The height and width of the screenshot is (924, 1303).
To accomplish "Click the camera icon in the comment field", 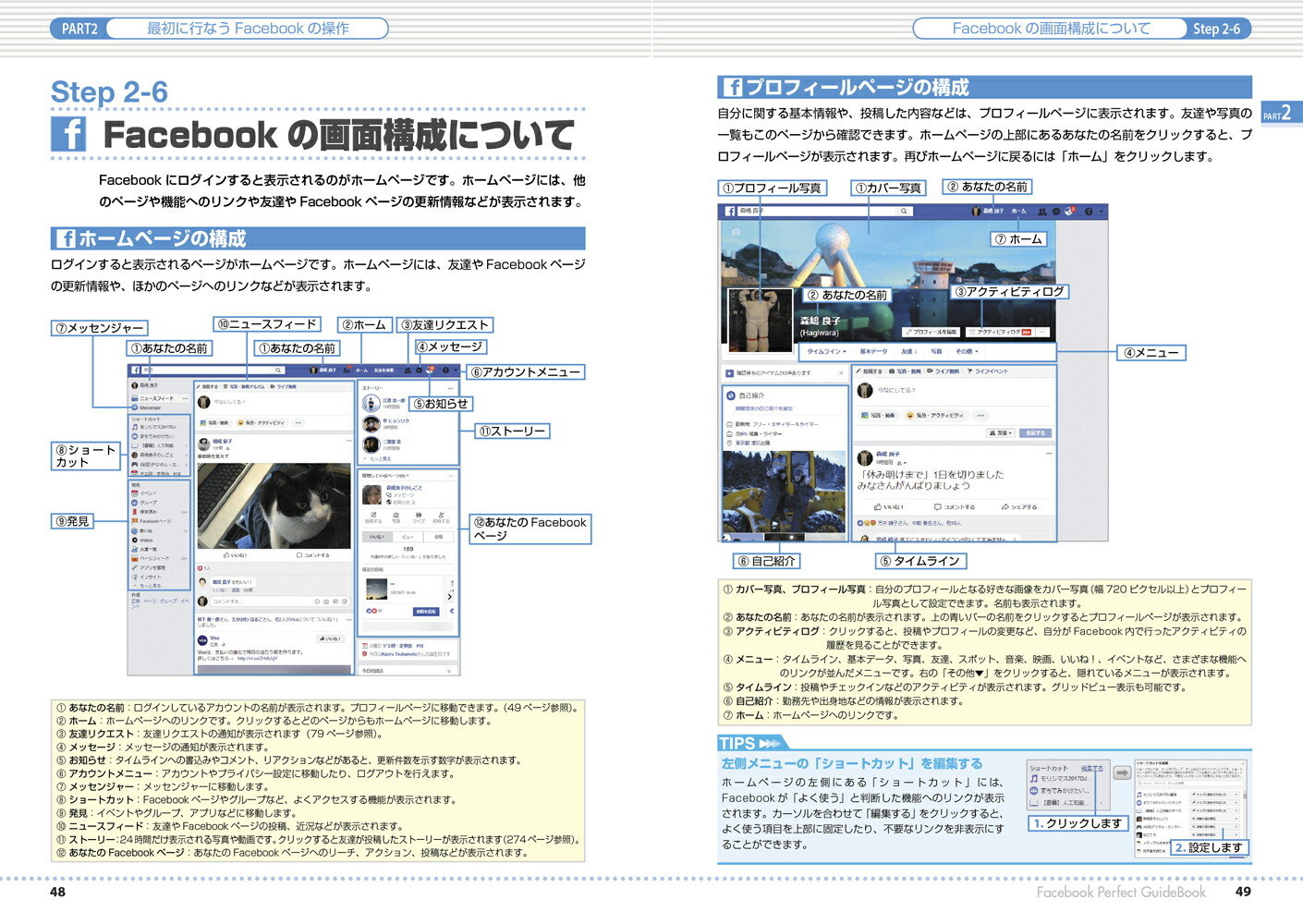I will [x=326, y=602].
